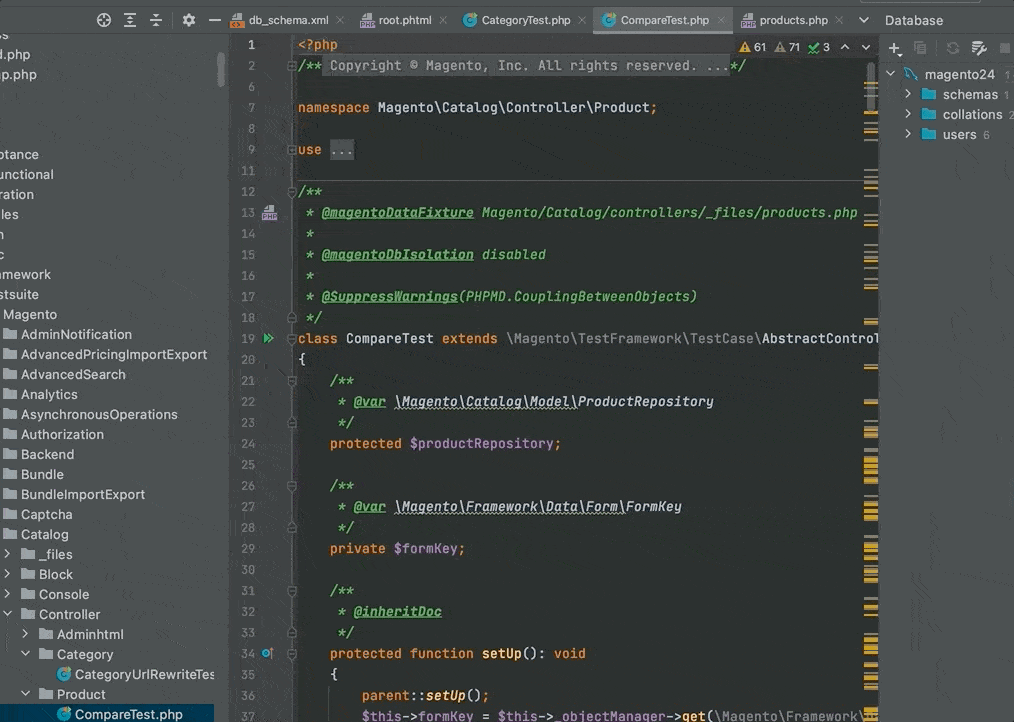Click the Collapse All toolbar icon

click(x=156, y=20)
